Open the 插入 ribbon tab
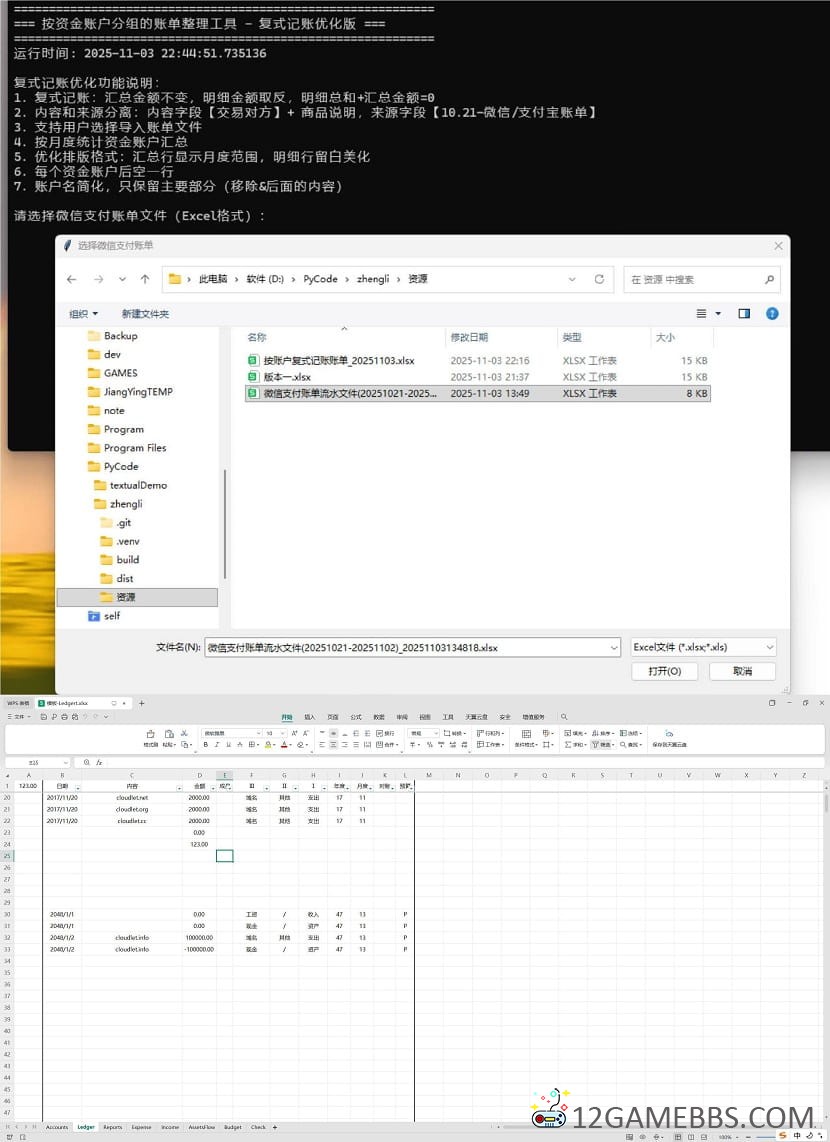The image size is (830, 1142). point(309,717)
